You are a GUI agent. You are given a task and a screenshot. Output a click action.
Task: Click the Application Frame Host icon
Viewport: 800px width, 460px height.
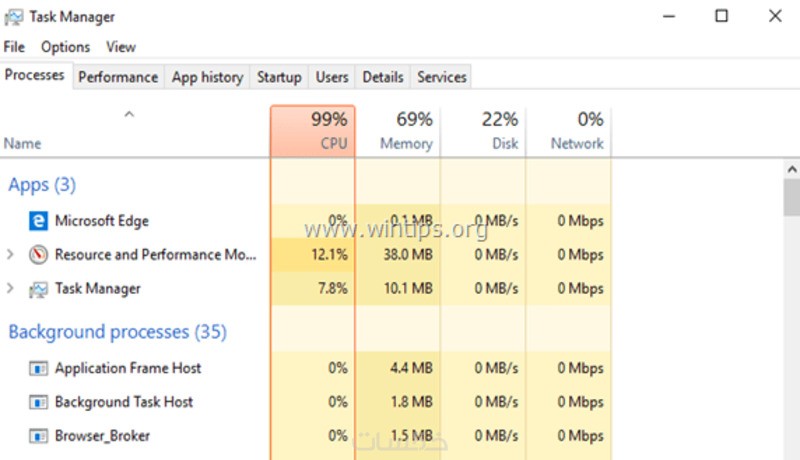[x=38, y=369]
